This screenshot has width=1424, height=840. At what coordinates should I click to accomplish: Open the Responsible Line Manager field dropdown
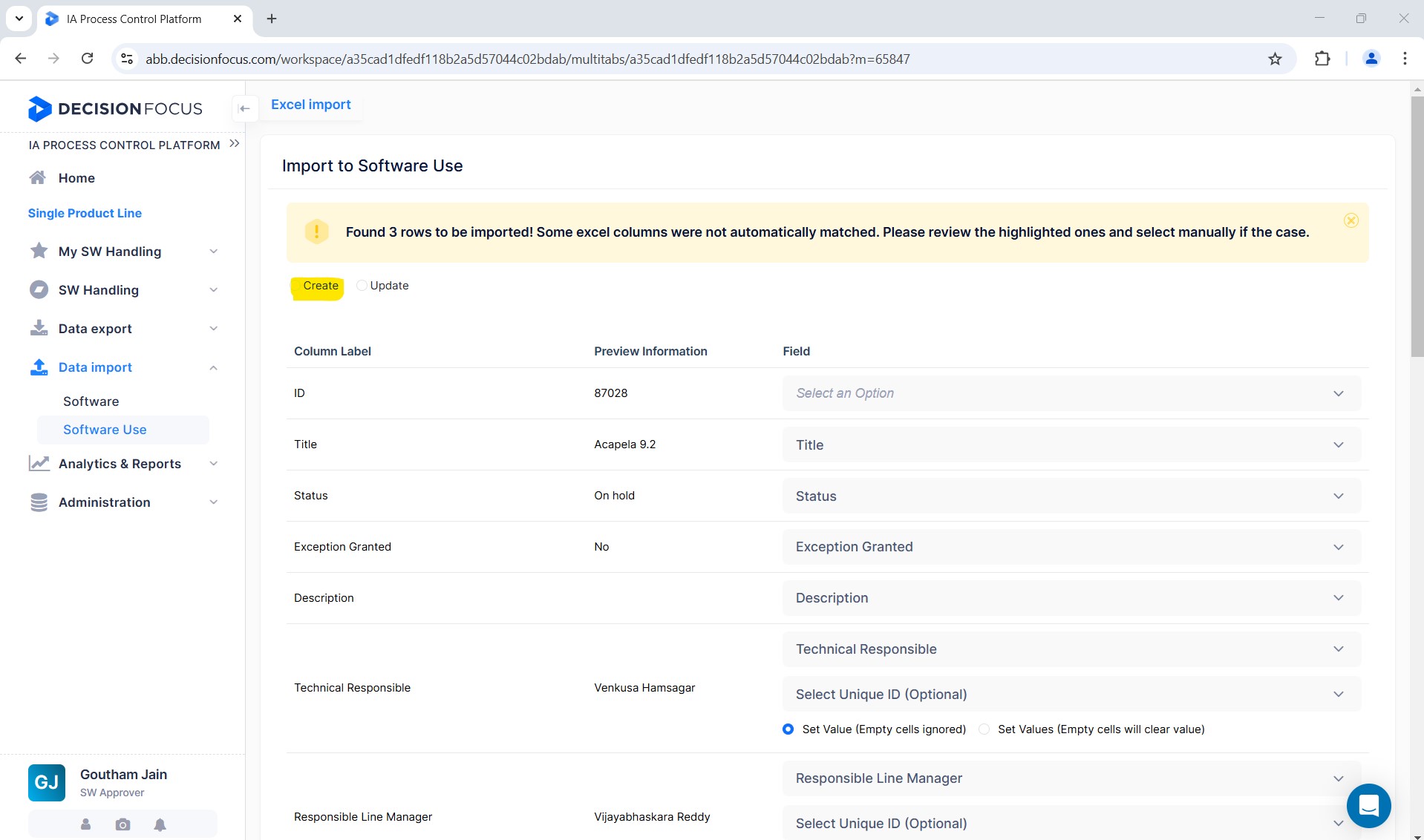[1071, 778]
